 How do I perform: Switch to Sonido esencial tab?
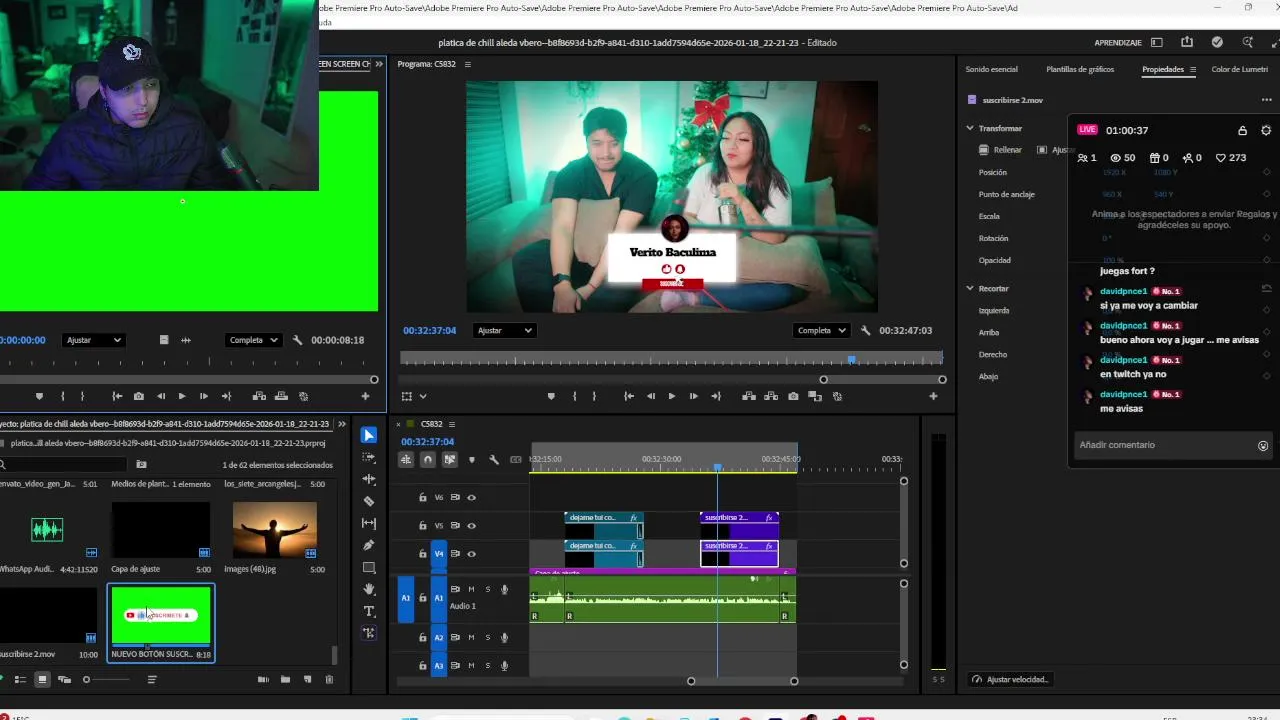coord(991,69)
